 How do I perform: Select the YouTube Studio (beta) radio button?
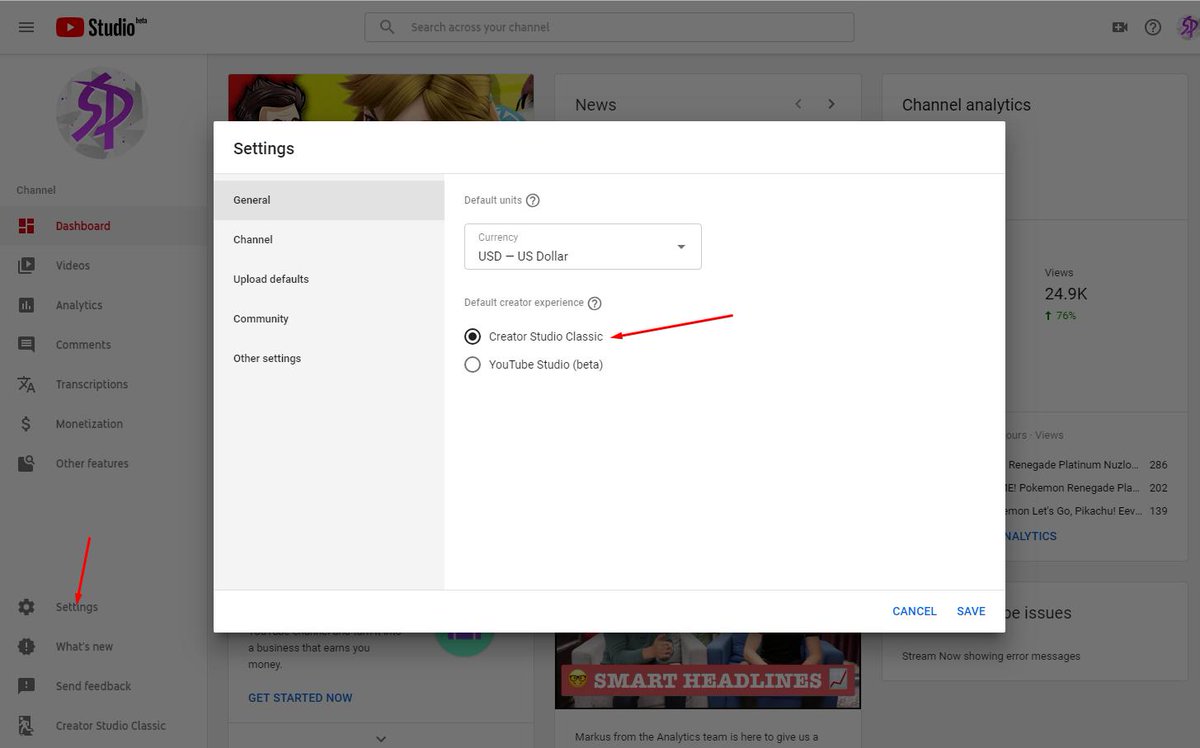473,365
